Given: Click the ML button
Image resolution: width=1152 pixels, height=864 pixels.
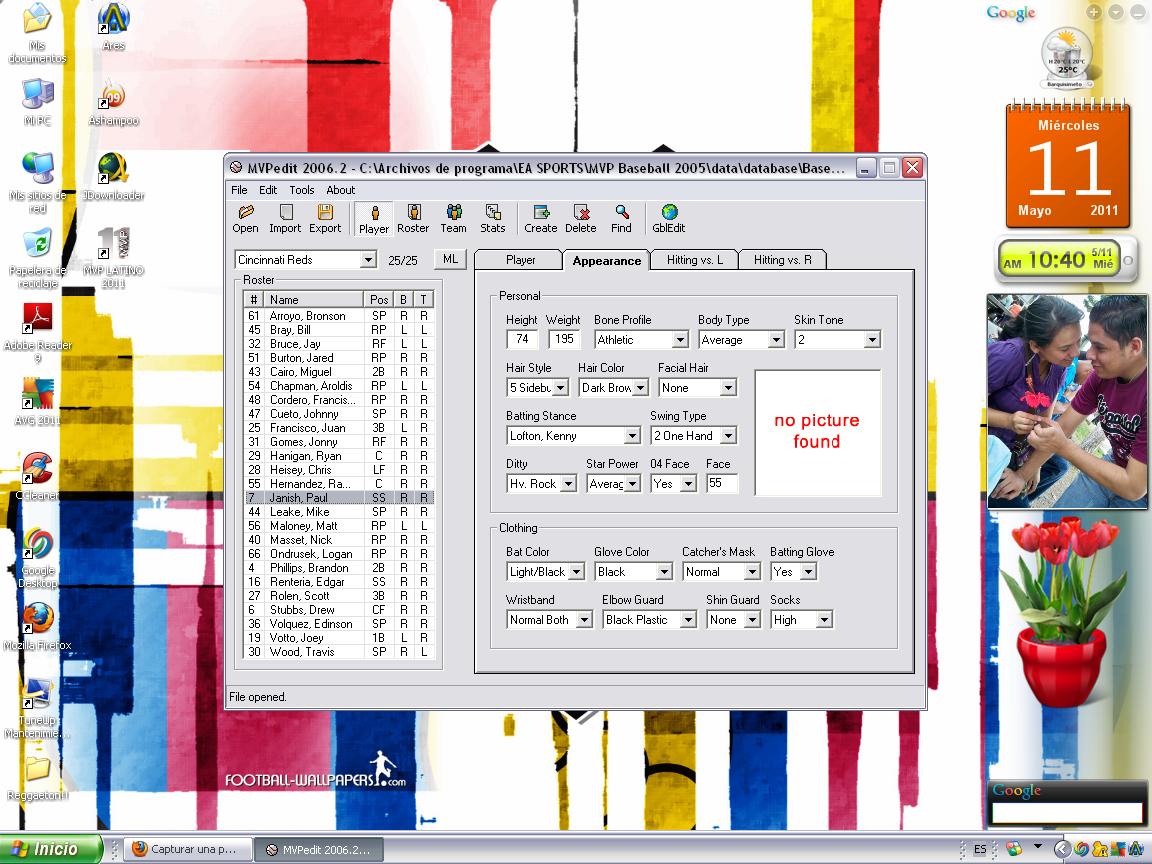Looking at the screenshot, I should (x=450, y=259).
